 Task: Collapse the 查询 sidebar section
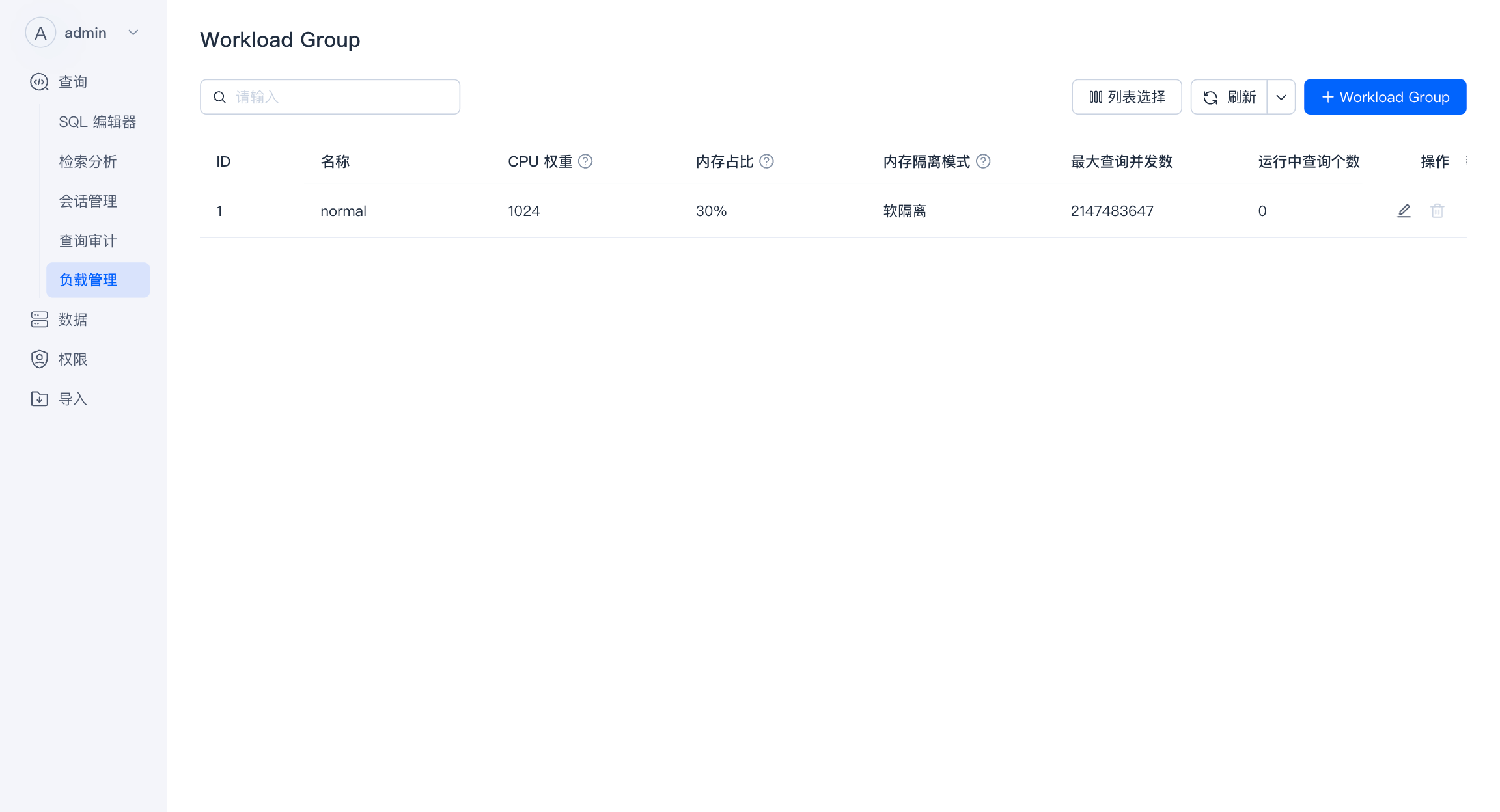click(x=72, y=82)
